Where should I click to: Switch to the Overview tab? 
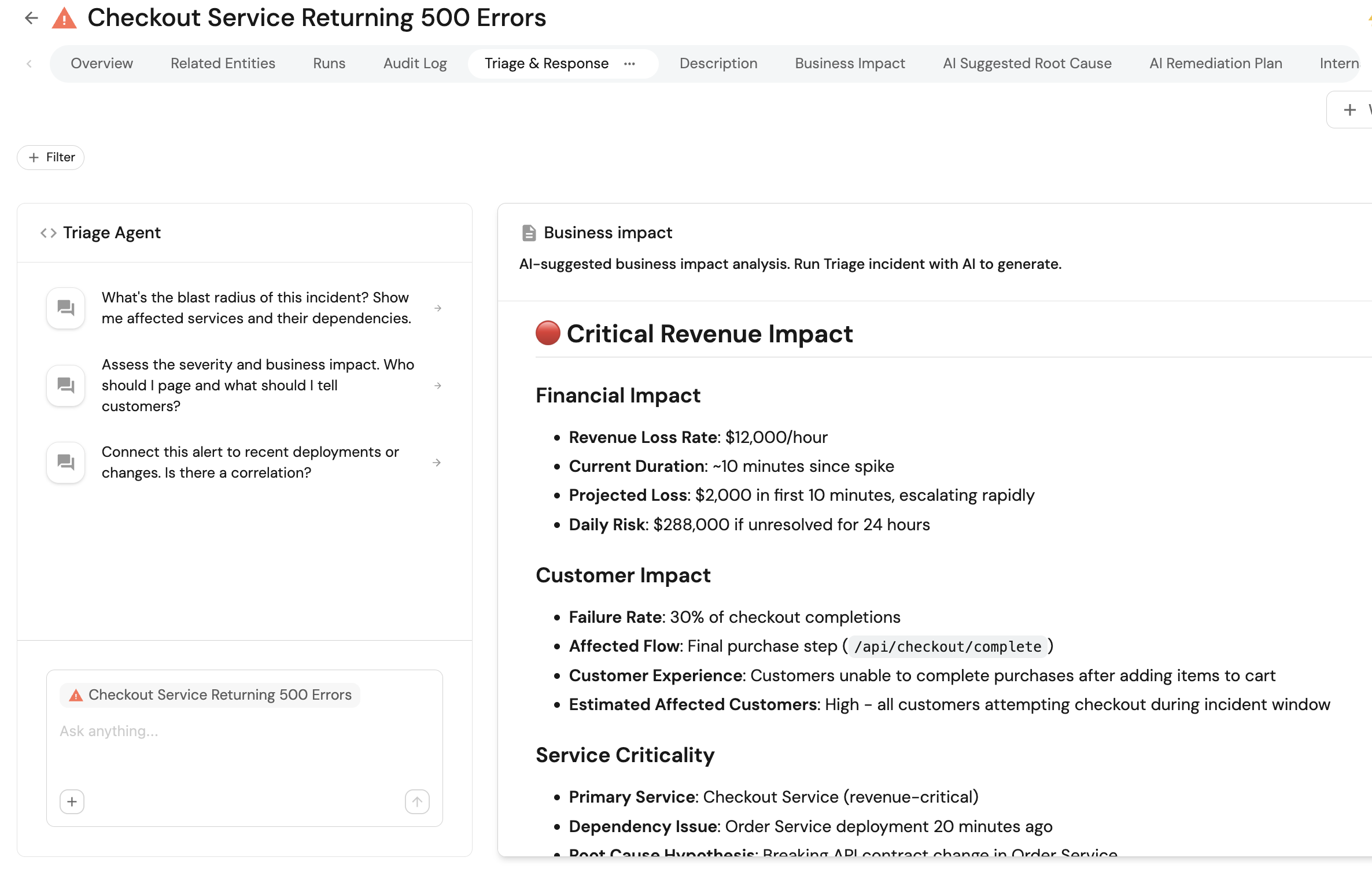pos(102,64)
